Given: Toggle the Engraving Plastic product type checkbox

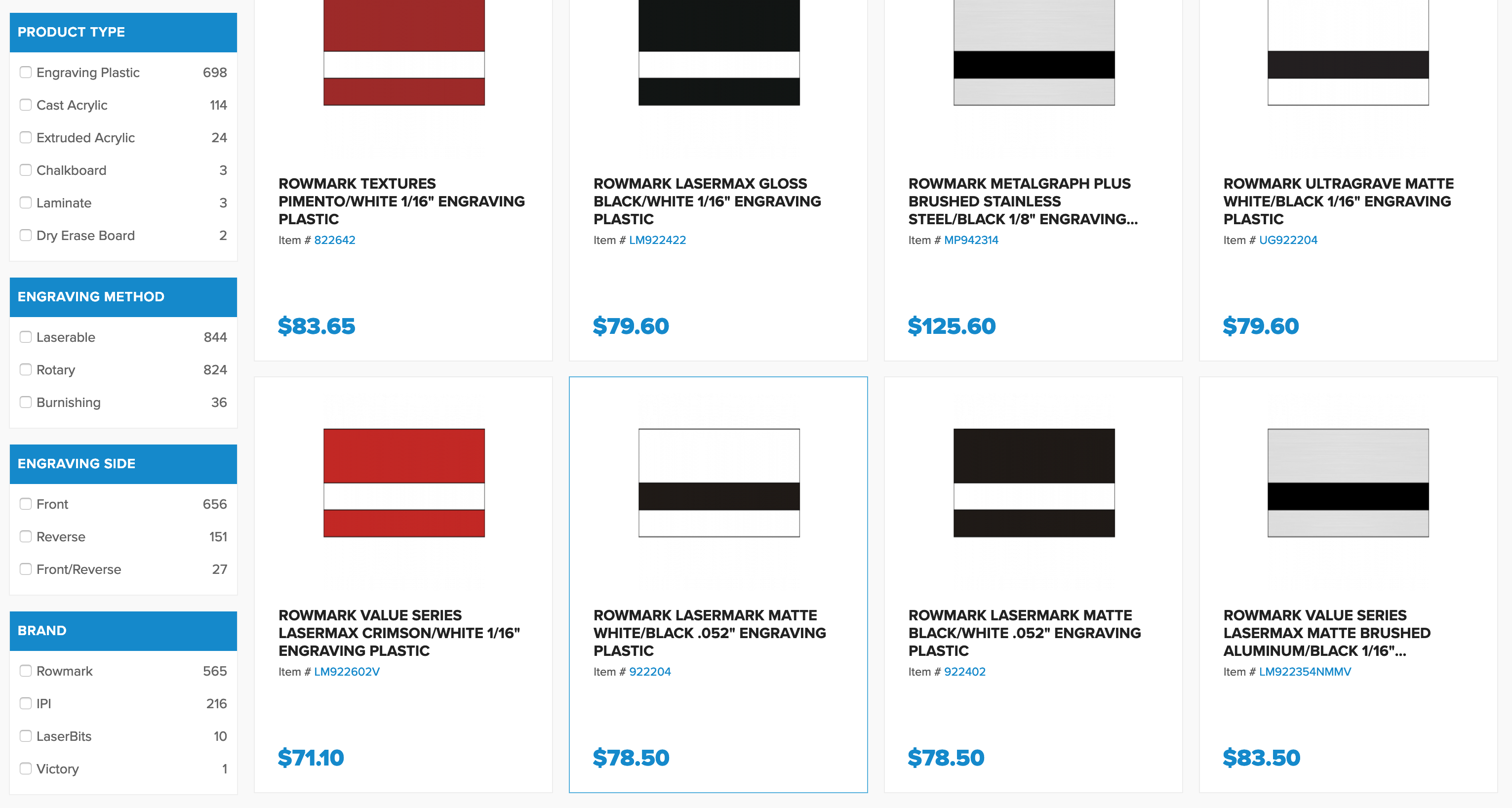Looking at the screenshot, I should 24,72.
